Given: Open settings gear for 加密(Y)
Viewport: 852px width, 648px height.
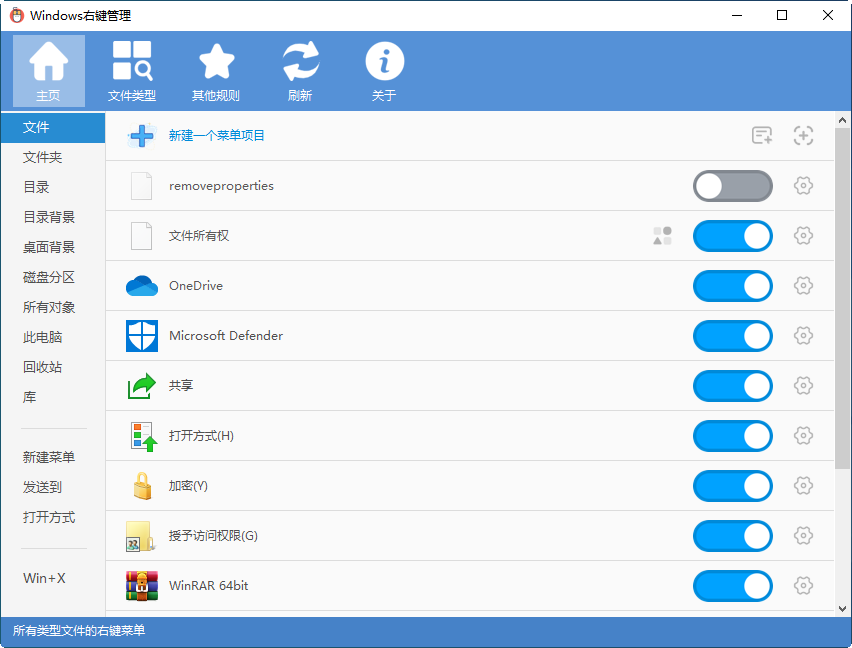Looking at the screenshot, I should pos(803,486).
